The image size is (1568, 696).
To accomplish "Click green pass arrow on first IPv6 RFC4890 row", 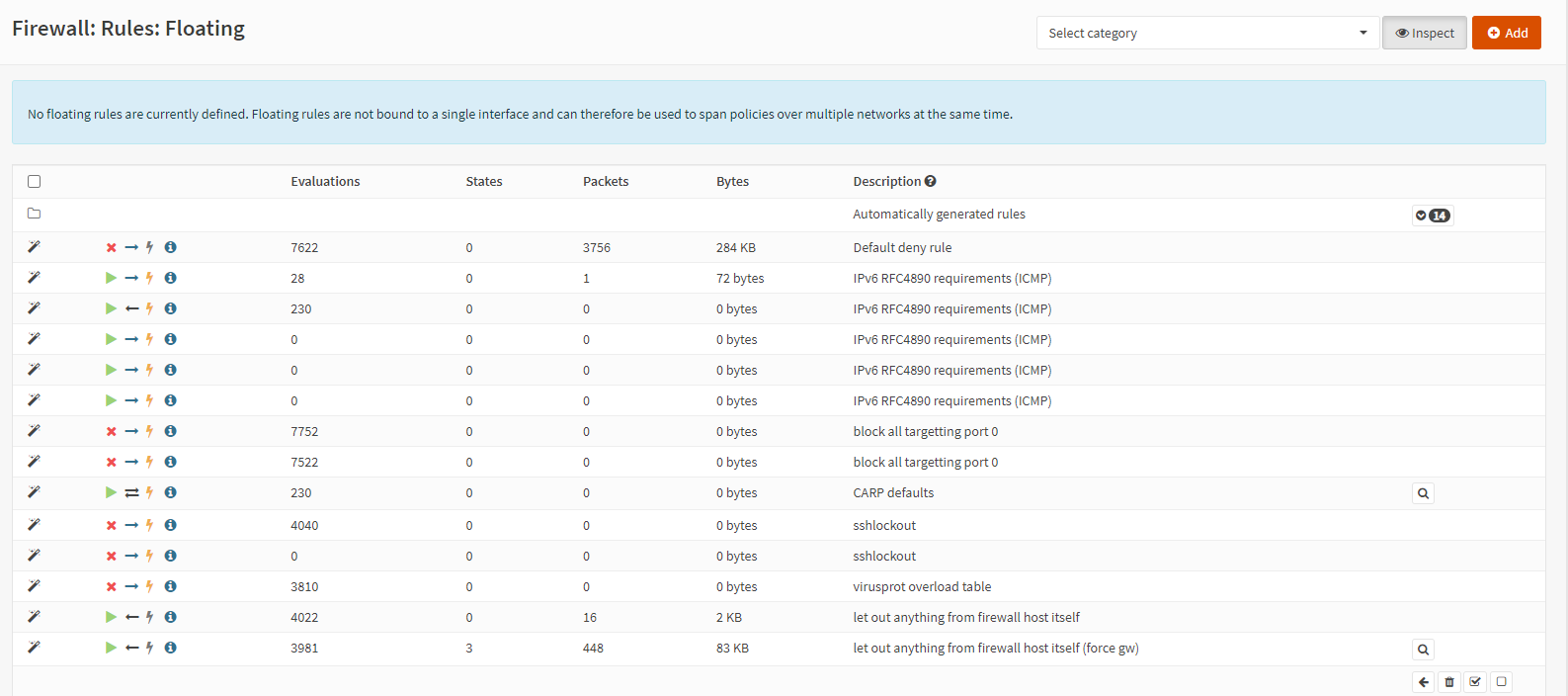I will 111,278.
